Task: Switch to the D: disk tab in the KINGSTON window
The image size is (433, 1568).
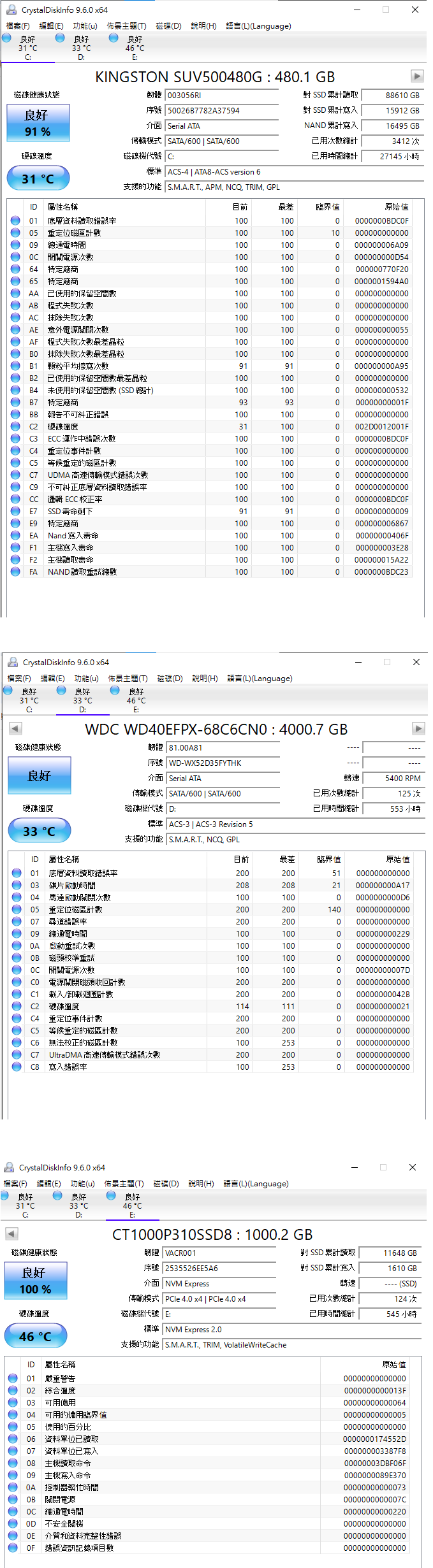Action: 81,48
